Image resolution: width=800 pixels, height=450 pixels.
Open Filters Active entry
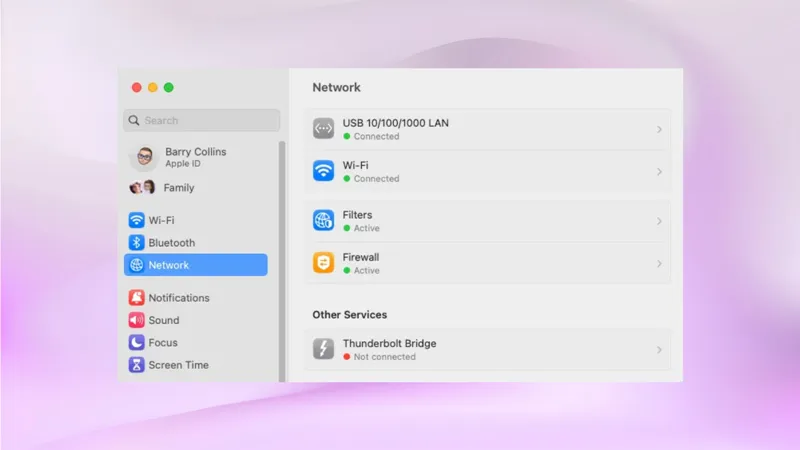click(488, 221)
